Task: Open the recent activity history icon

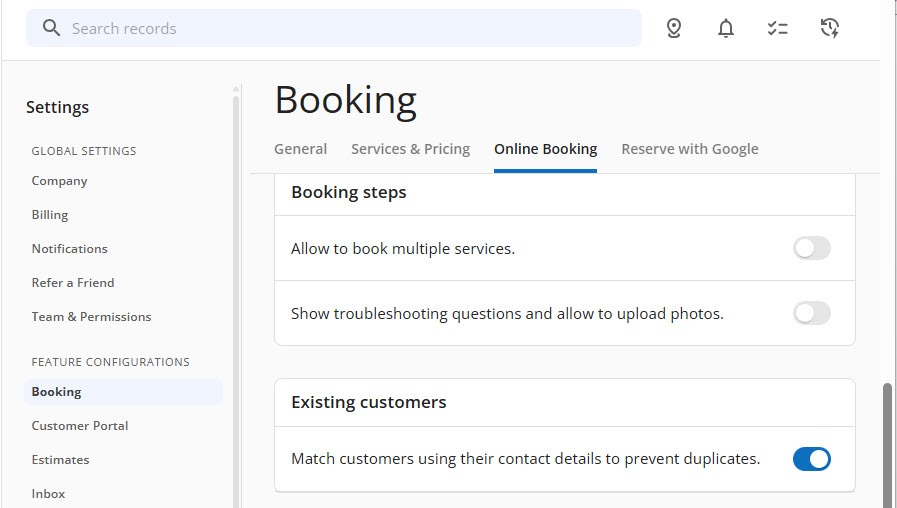Action: point(829,28)
